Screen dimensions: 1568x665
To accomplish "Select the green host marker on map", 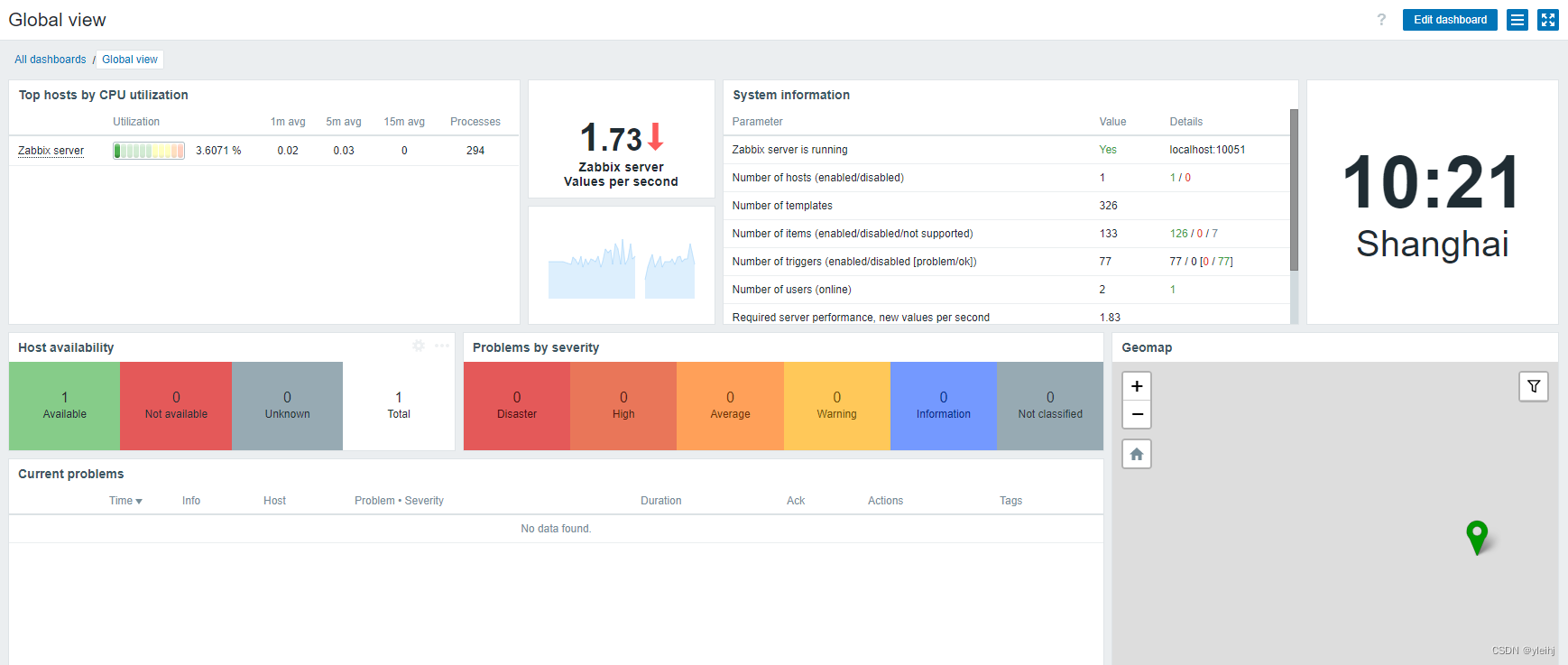I will [1477, 537].
